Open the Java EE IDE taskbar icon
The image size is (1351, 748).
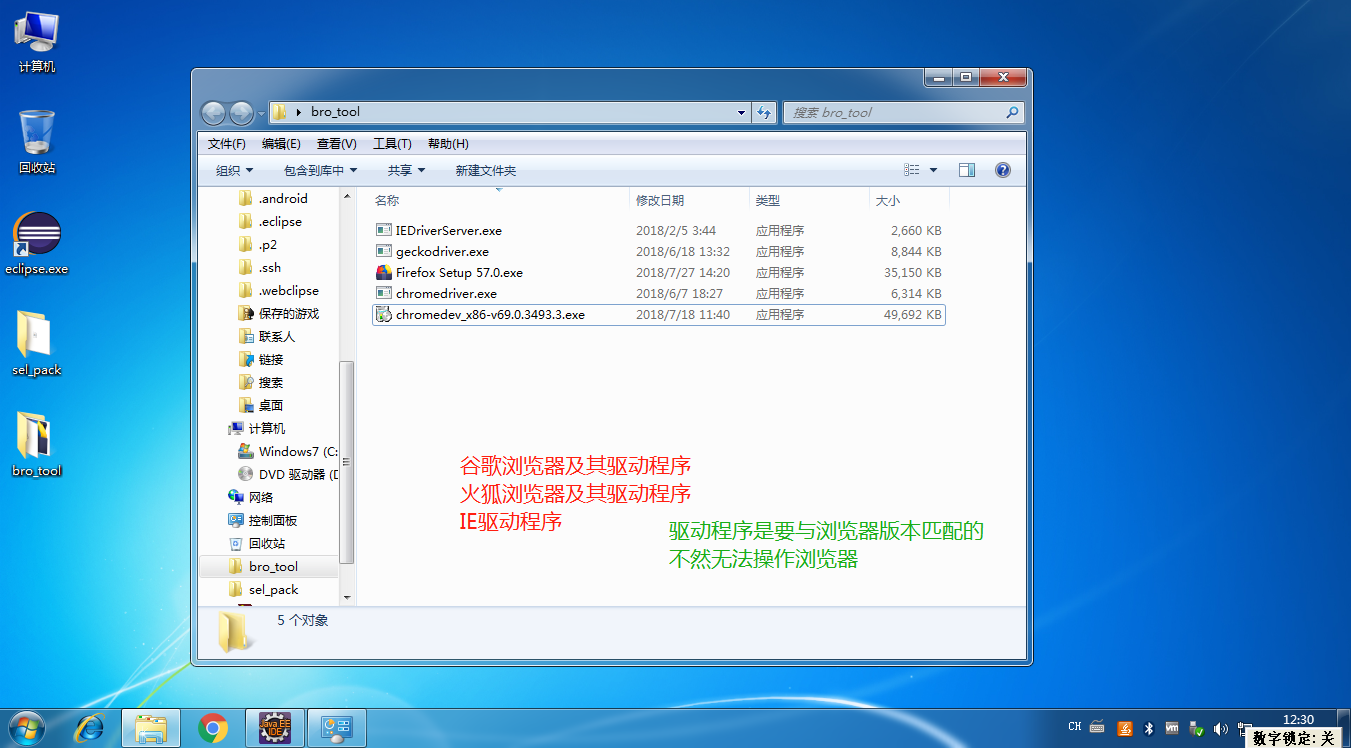pos(275,728)
